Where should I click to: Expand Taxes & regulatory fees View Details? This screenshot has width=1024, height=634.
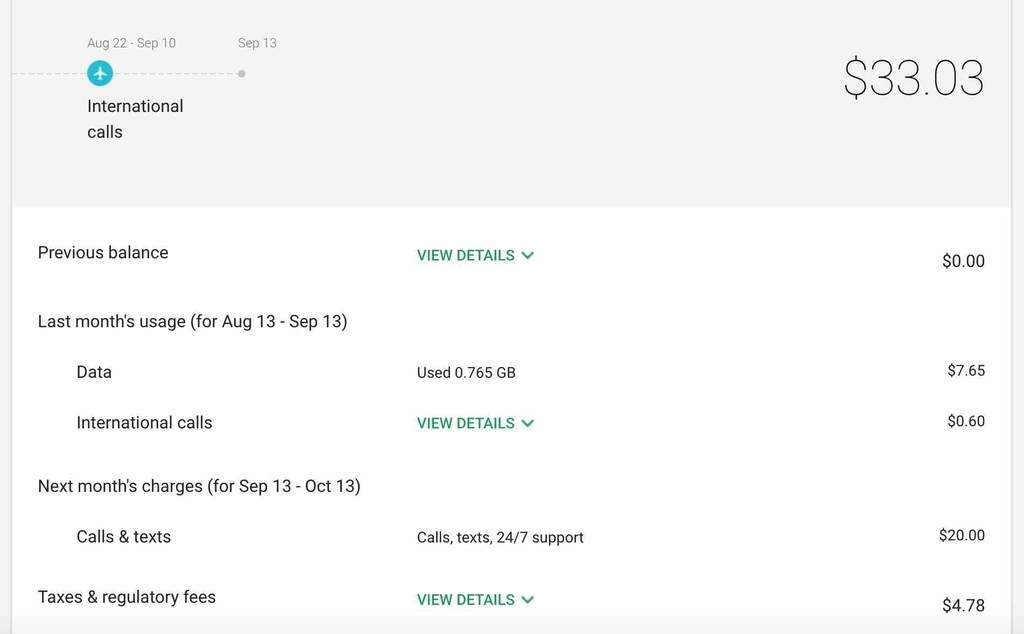[475, 599]
